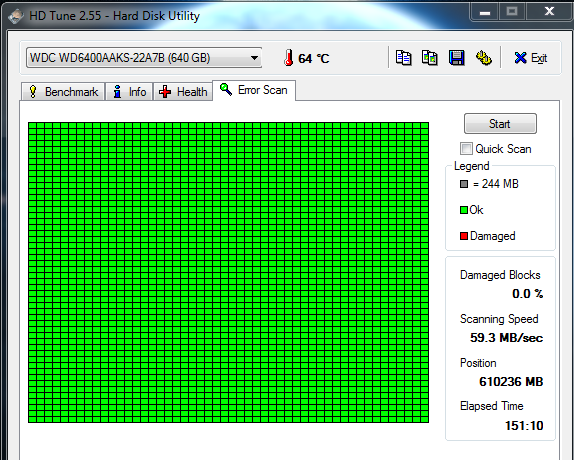Click the HD Tune title bar icon
This screenshot has height=460, width=574.
point(16,16)
